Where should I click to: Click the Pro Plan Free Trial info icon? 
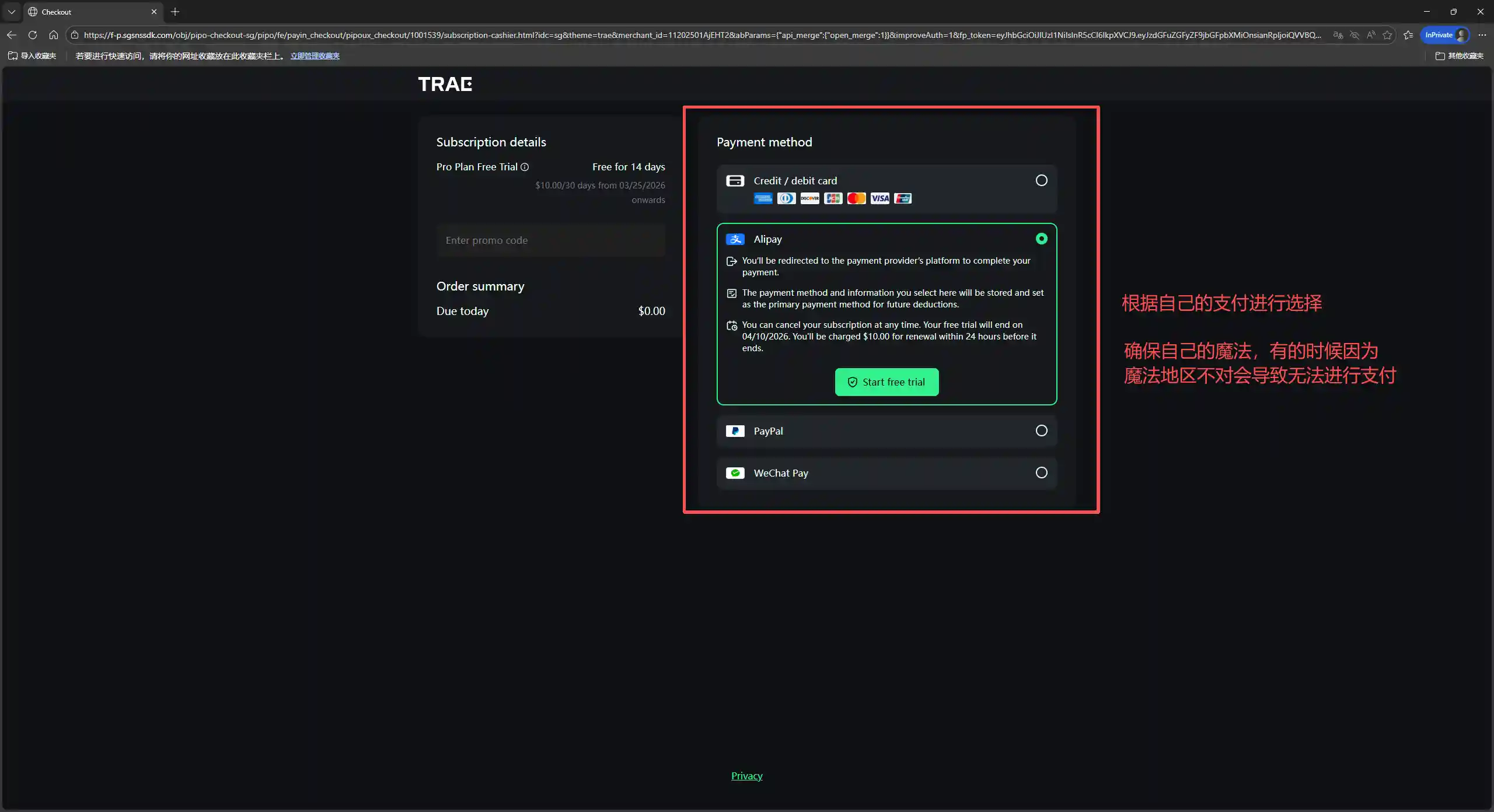point(525,167)
